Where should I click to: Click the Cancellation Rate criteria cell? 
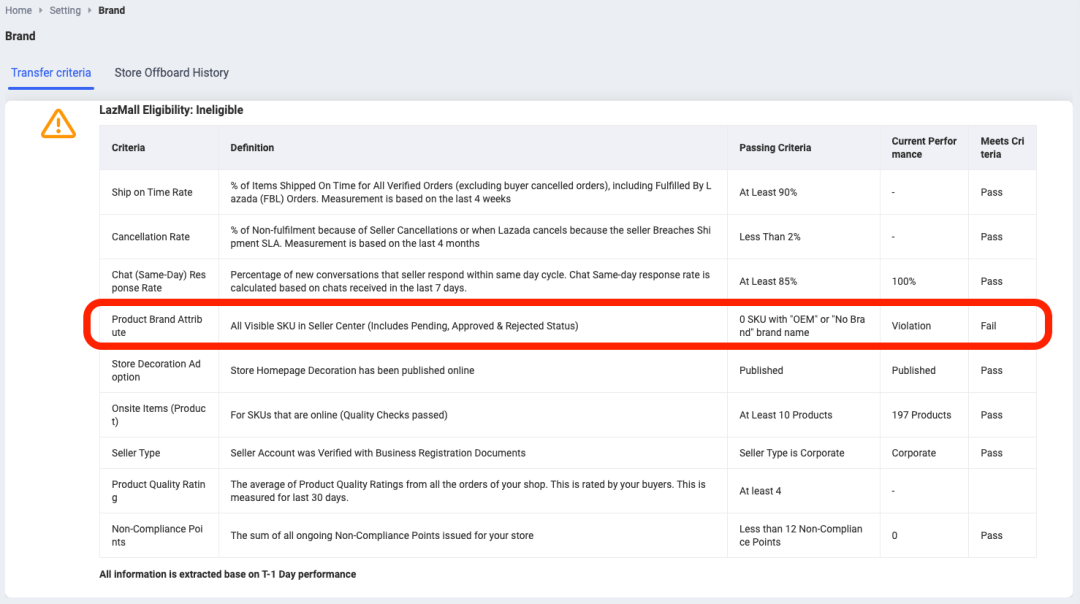pos(150,237)
